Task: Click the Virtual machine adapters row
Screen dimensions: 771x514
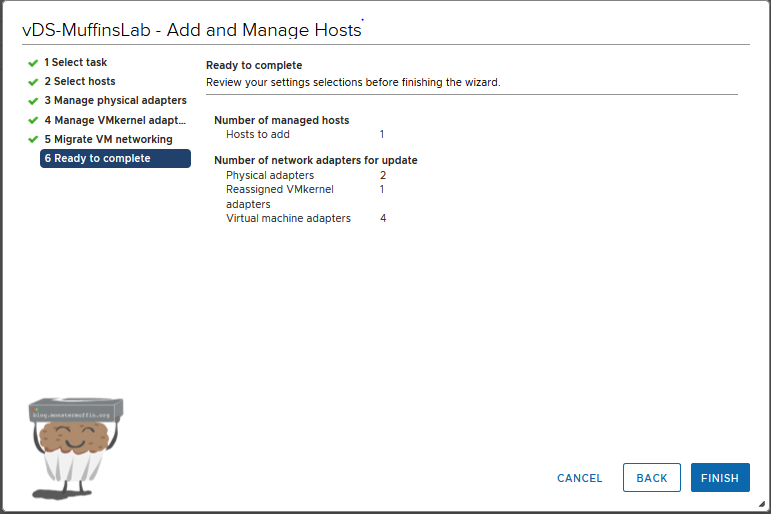Action: point(288,218)
